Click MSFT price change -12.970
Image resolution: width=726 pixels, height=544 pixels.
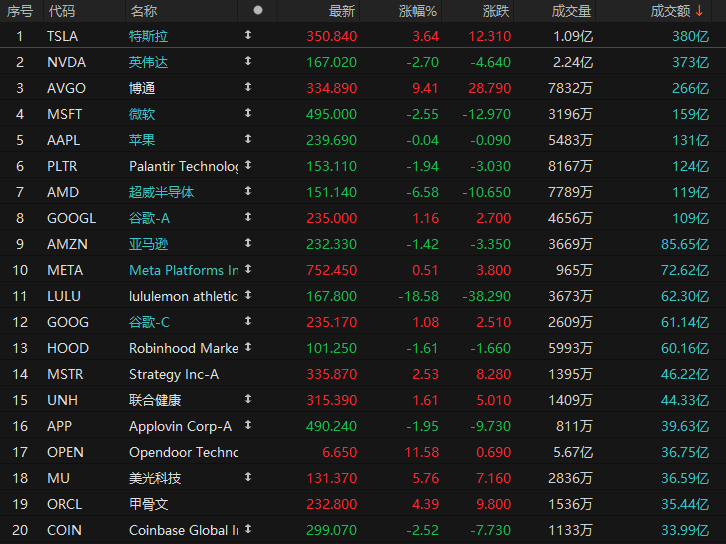click(x=487, y=114)
